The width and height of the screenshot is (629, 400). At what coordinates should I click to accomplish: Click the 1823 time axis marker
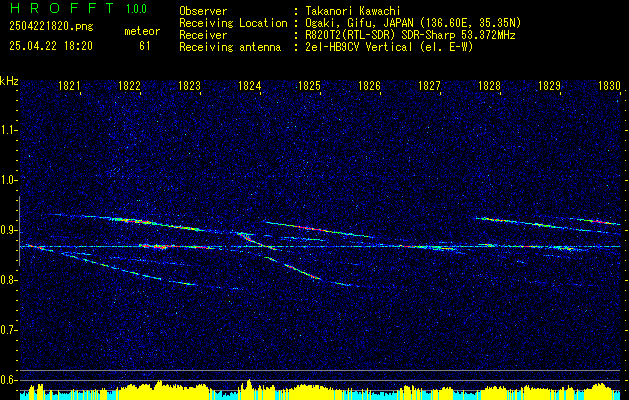pos(189,85)
